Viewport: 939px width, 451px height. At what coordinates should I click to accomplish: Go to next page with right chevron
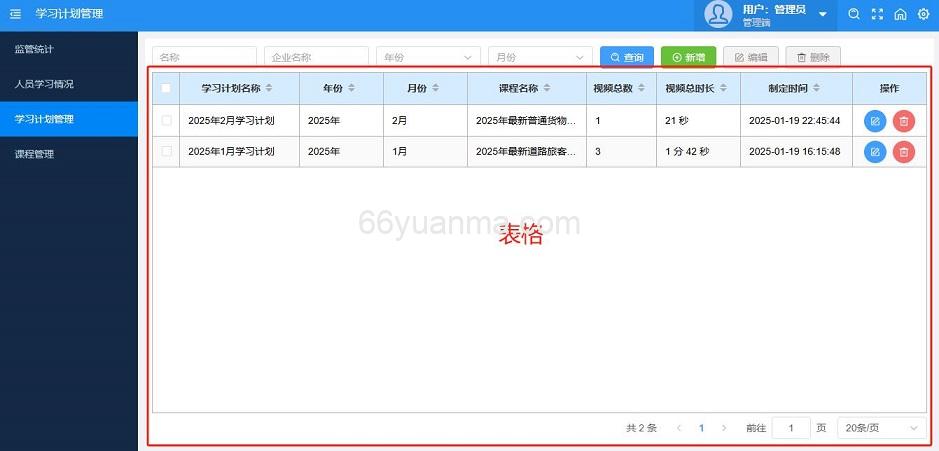click(724, 428)
